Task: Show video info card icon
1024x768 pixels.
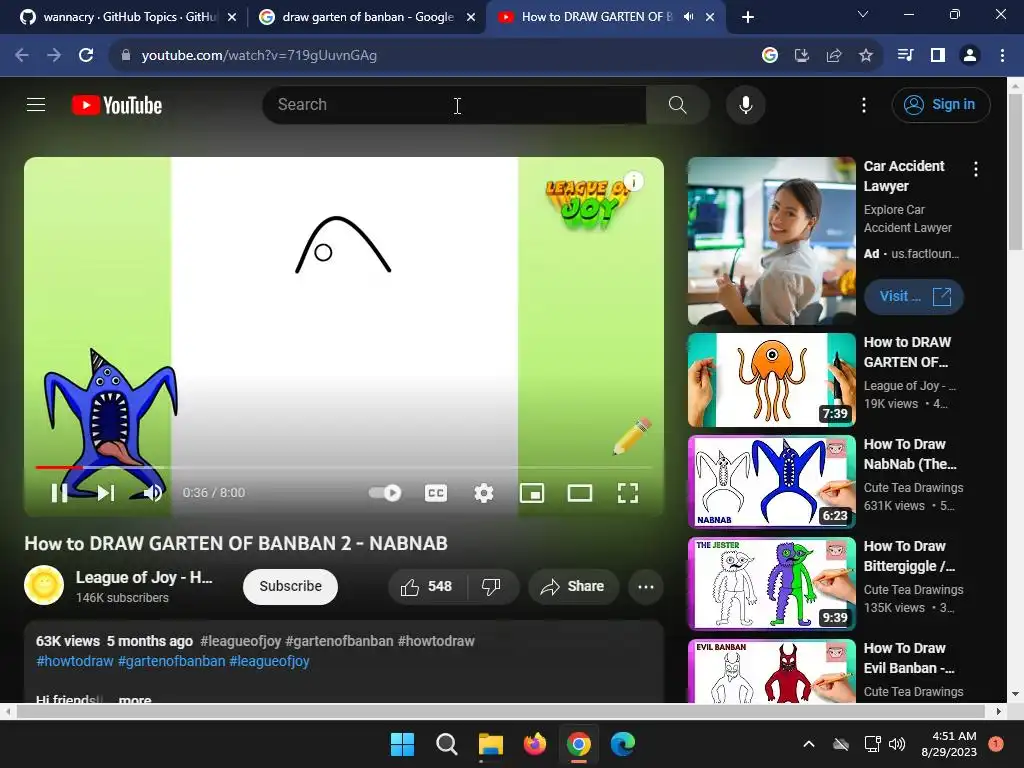Action: pyautogui.click(x=633, y=181)
